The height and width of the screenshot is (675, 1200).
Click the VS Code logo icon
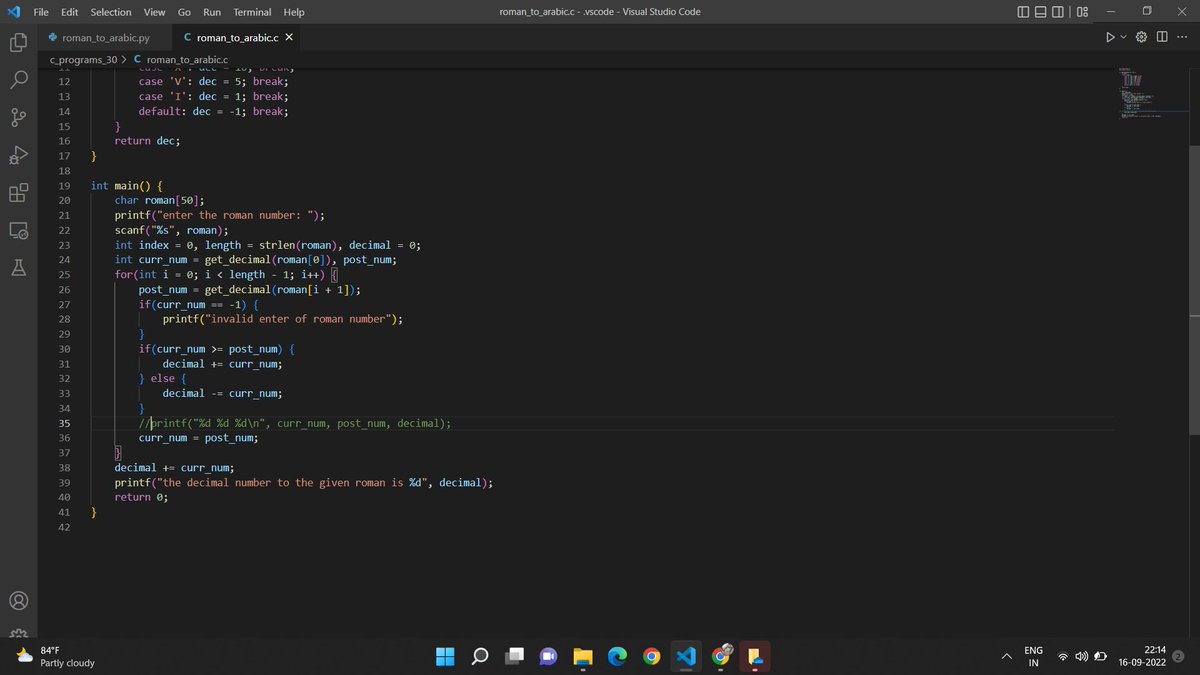click(14, 12)
